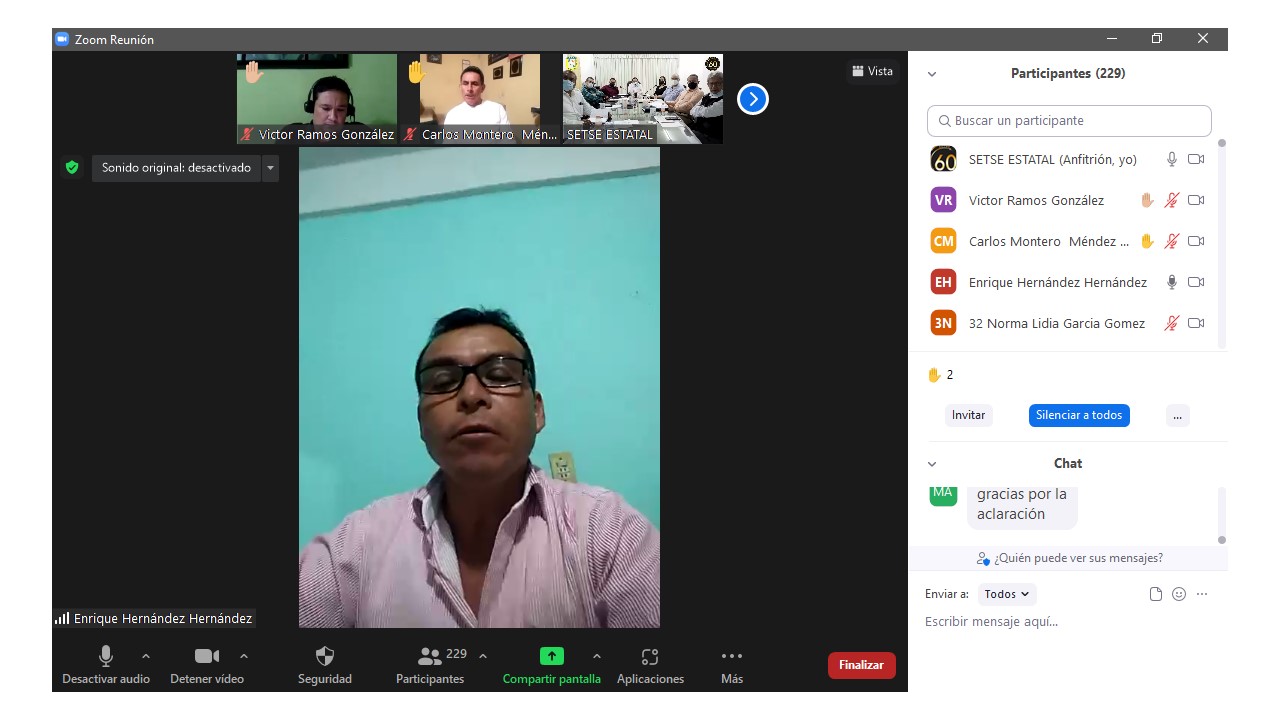Open chat more options ellipsis icon
The height and width of the screenshot is (720, 1280).
click(x=1202, y=594)
